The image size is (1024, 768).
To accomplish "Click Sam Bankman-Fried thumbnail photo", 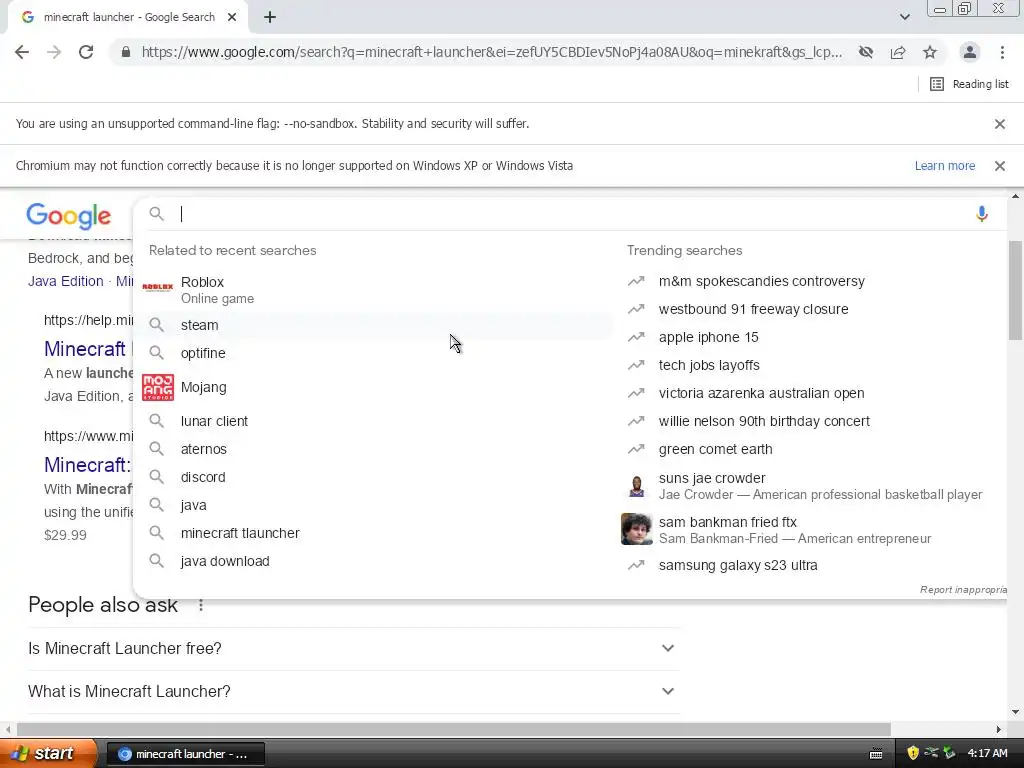I will pyautogui.click(x=637, y=529).
